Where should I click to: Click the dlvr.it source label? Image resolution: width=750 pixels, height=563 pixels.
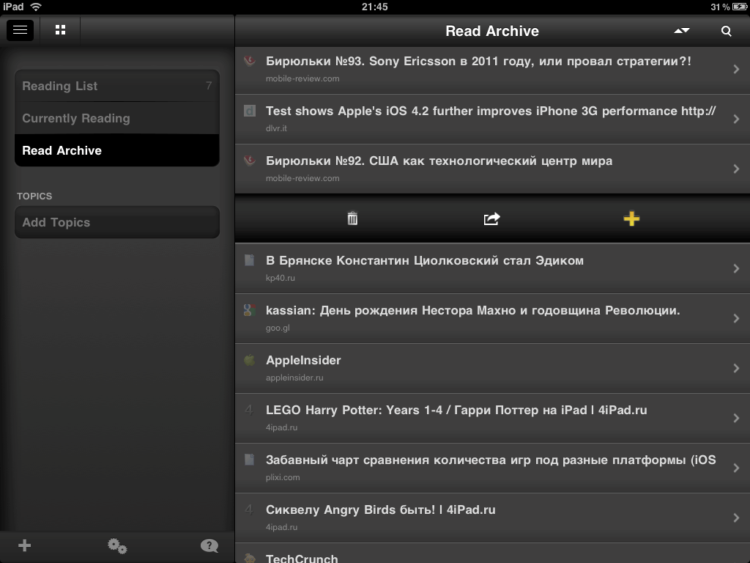[276, 128]
